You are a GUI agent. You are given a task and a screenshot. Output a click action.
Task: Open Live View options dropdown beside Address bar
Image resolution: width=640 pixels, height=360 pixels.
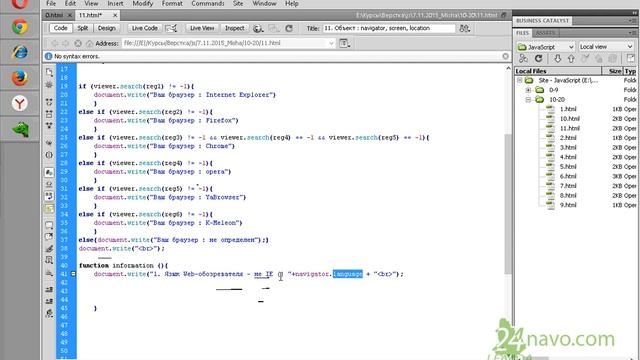[344, 43]
